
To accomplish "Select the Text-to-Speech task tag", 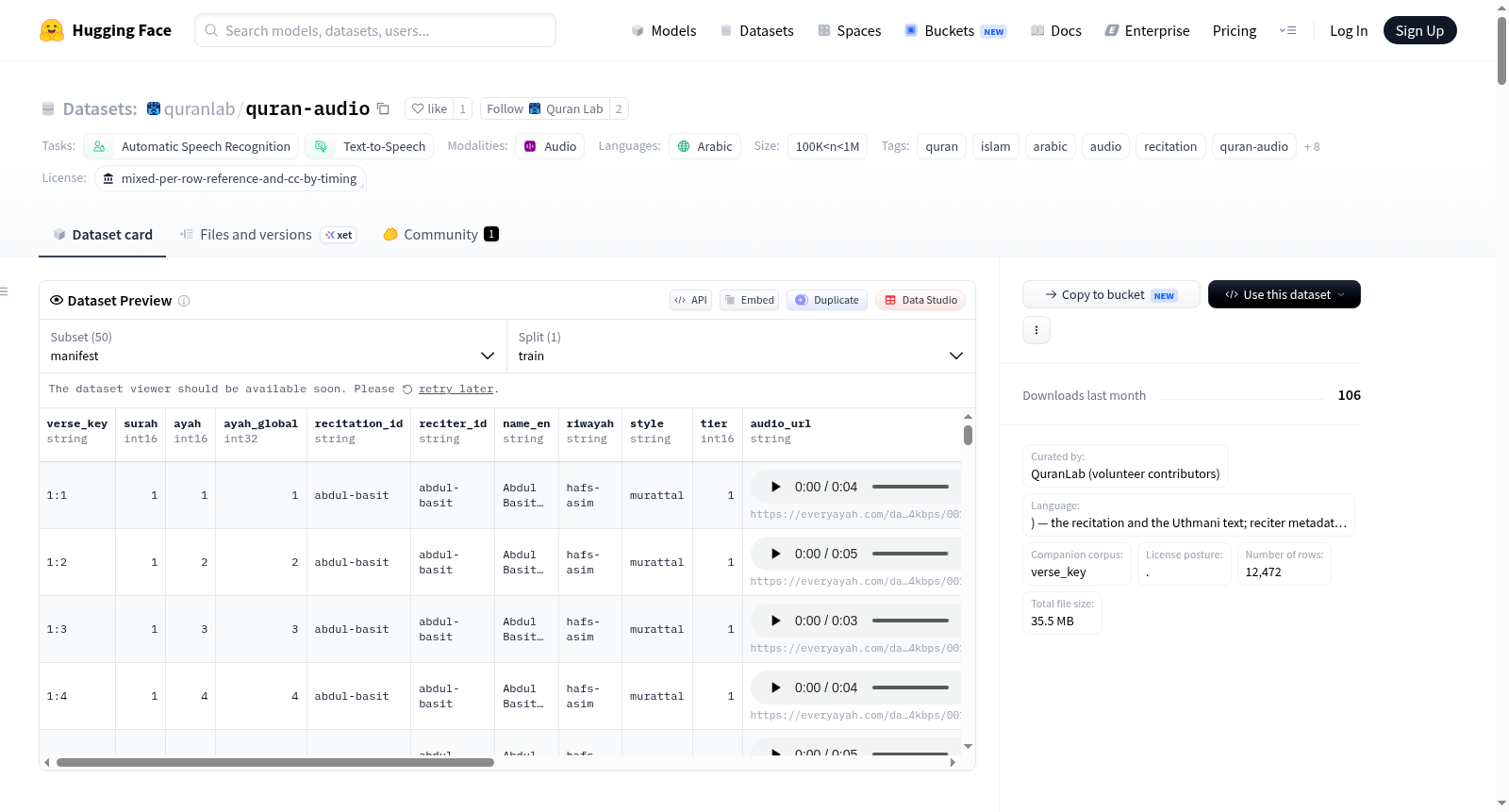I will coord(370,146).
